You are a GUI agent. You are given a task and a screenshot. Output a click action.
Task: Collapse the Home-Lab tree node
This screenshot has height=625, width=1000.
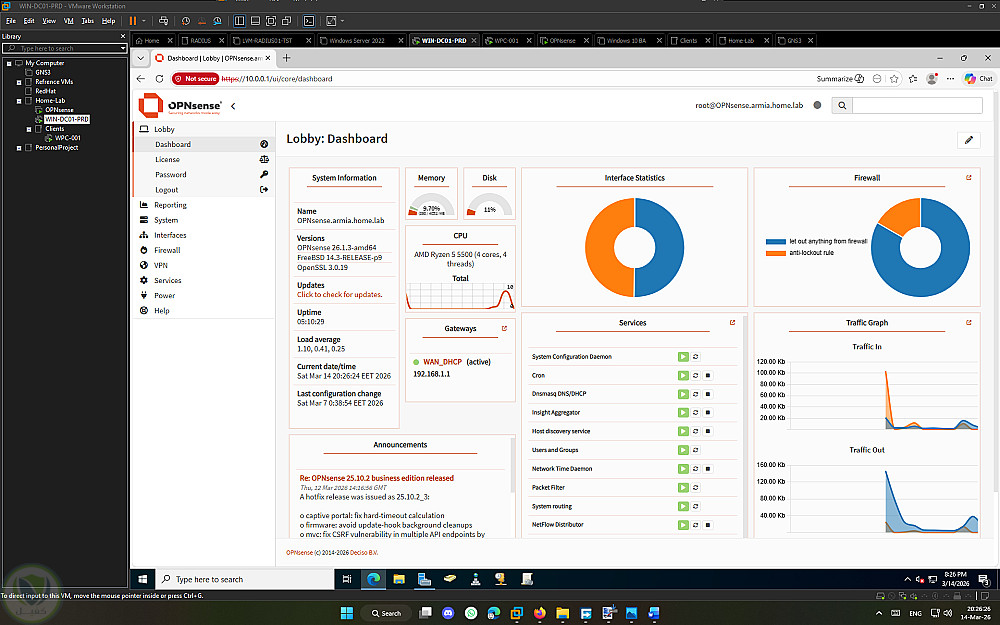pos(18,101)
